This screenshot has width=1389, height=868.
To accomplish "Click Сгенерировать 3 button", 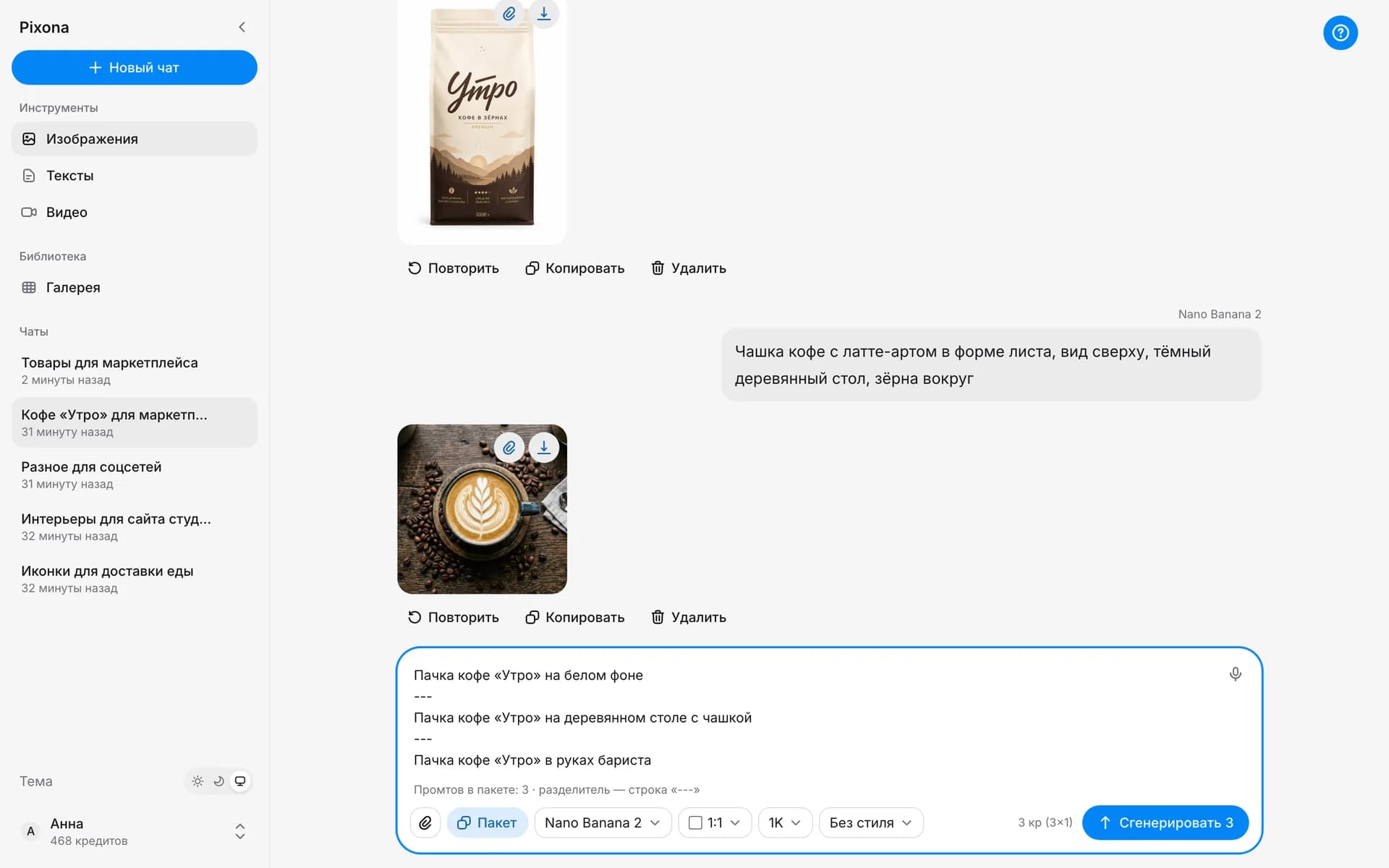I will coord(1165,822).
